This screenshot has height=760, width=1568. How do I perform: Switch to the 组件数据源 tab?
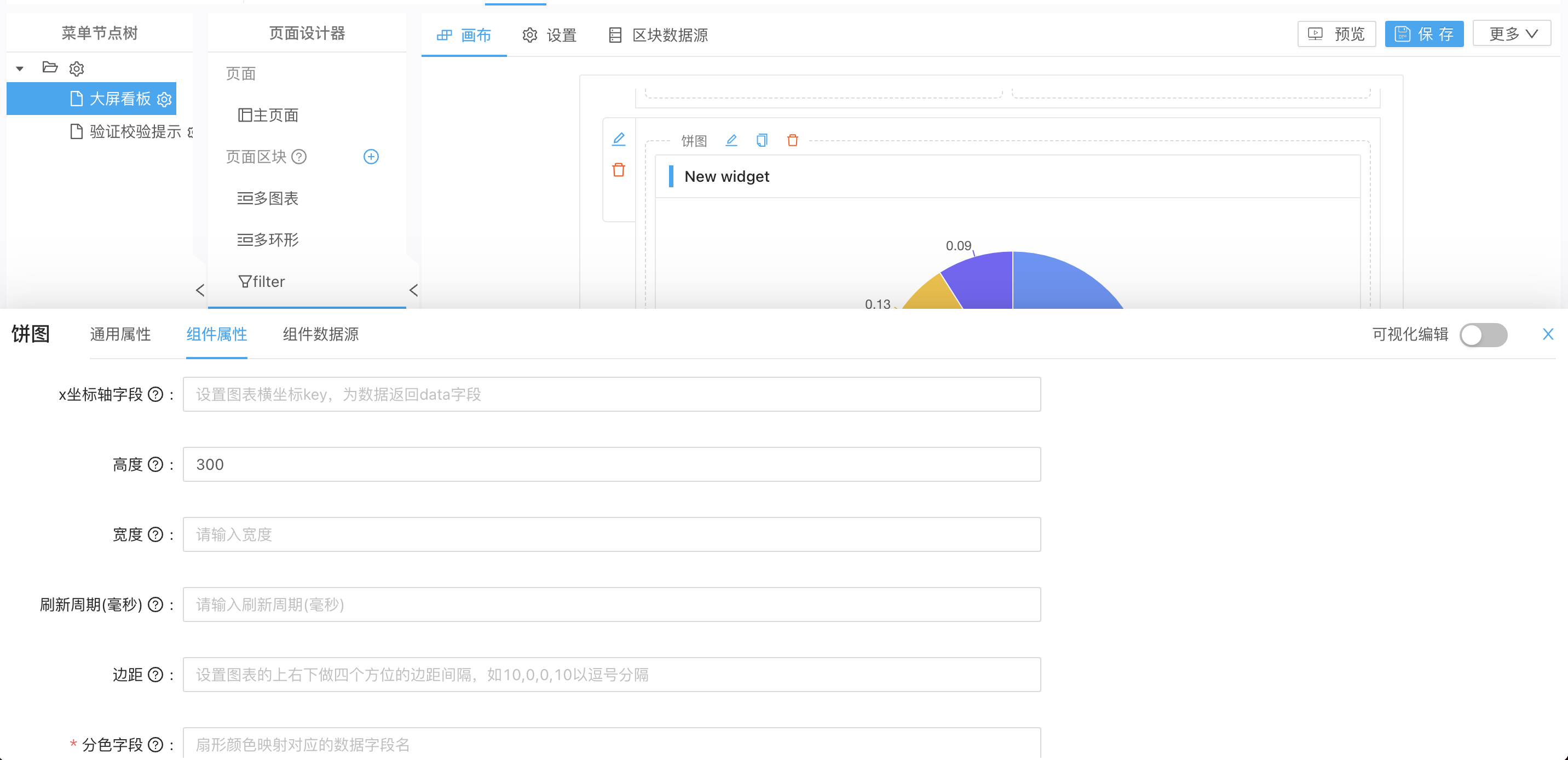pos(320,335)
